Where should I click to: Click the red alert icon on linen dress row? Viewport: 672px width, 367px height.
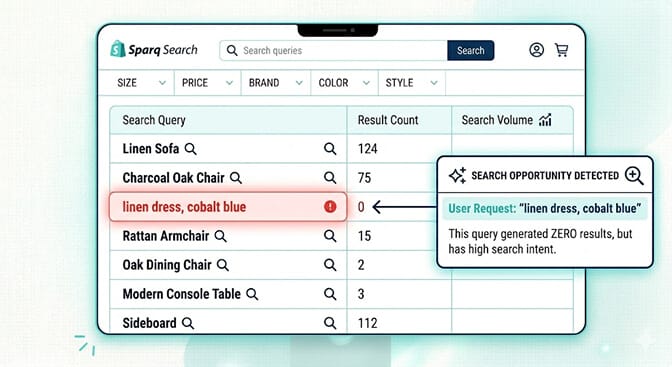coord(330,207)
